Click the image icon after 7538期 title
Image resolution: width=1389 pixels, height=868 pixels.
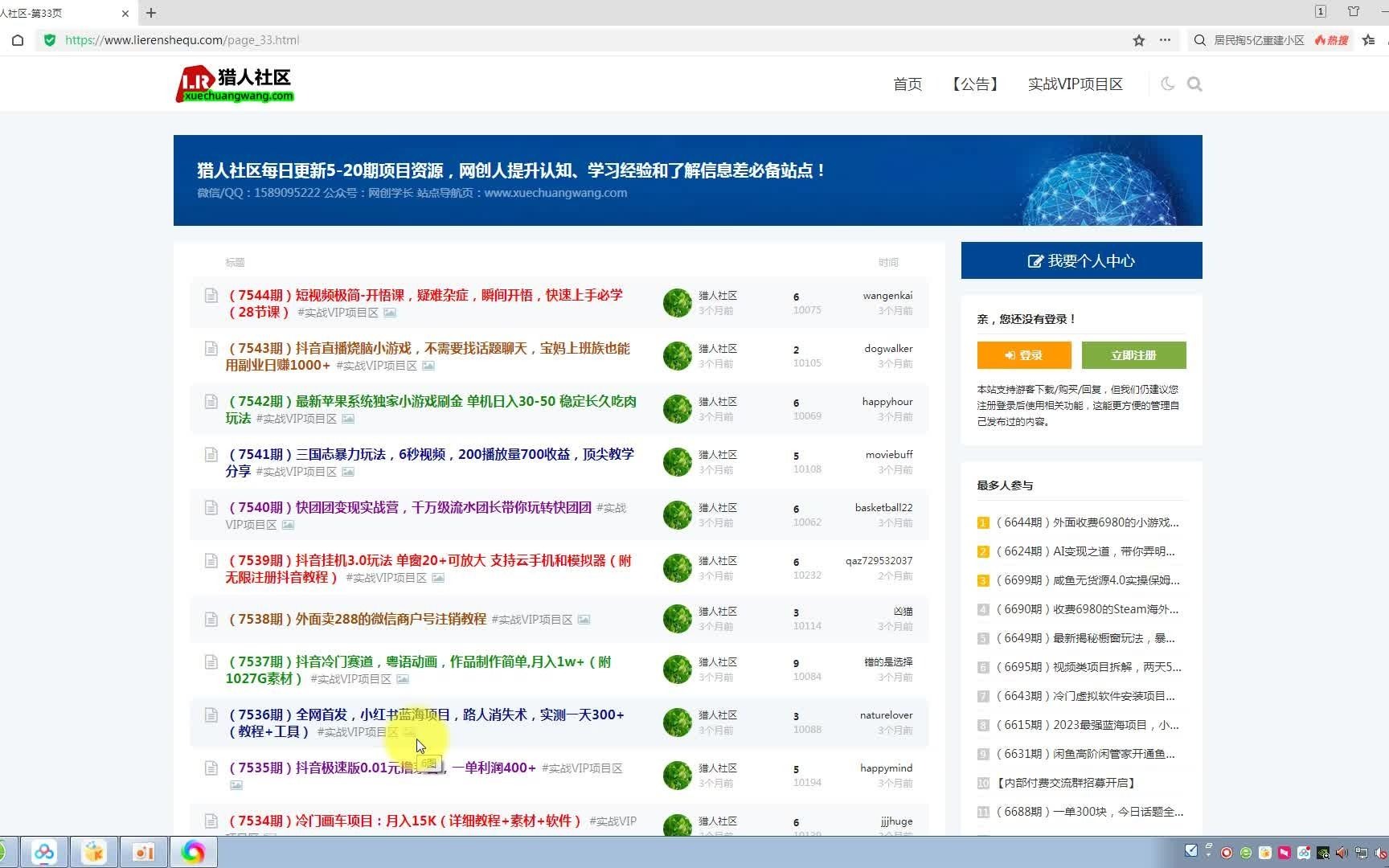coord(584,620)
